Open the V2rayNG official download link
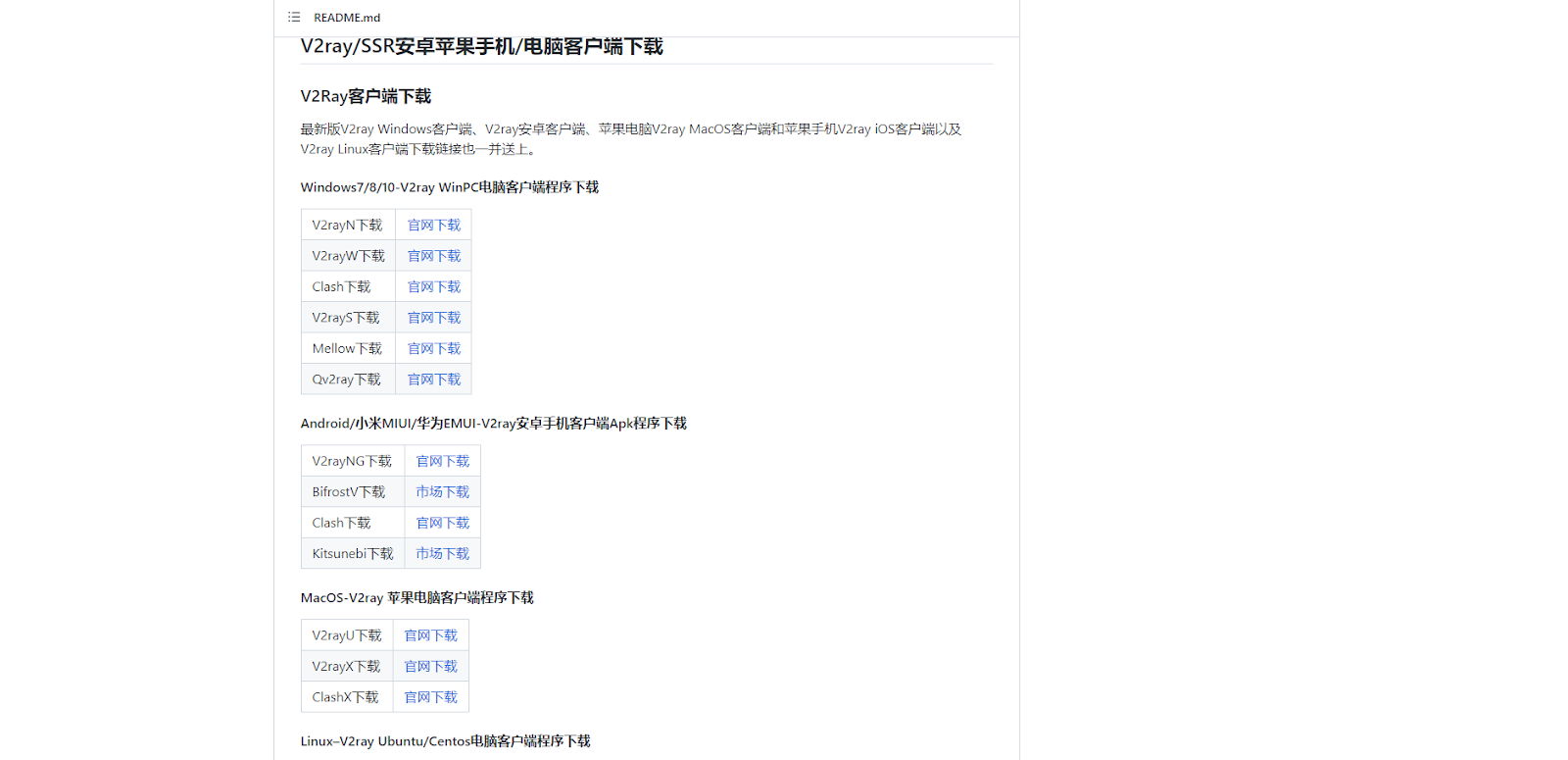 (x=442, y=462)
